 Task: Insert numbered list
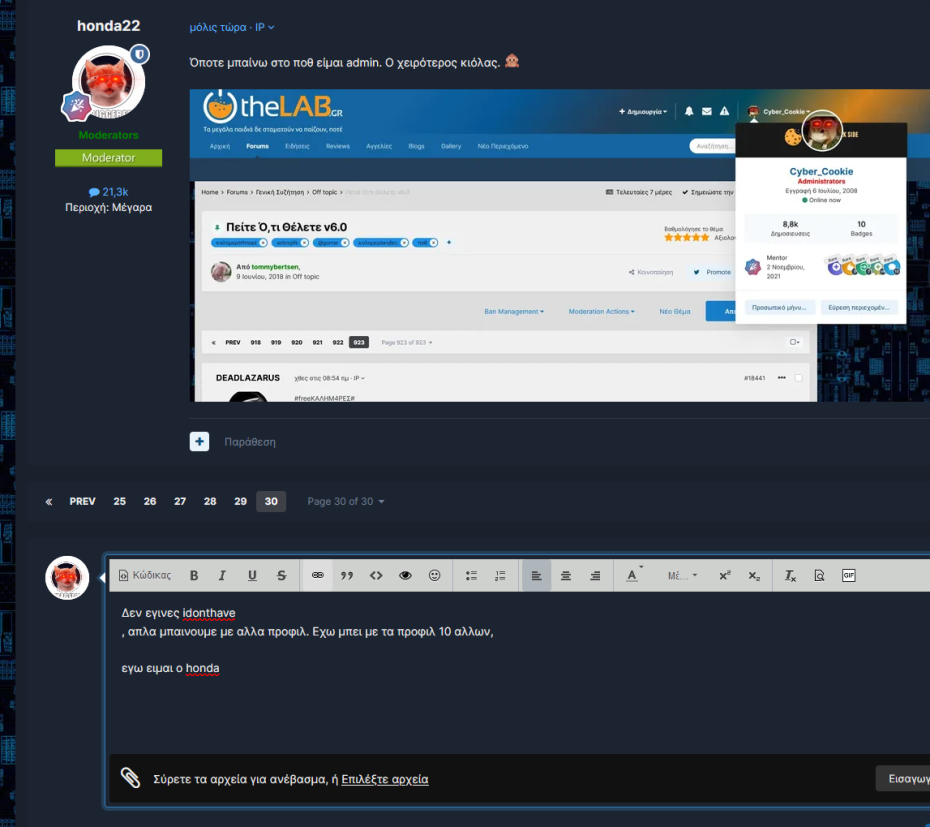[x=501, y=575]
